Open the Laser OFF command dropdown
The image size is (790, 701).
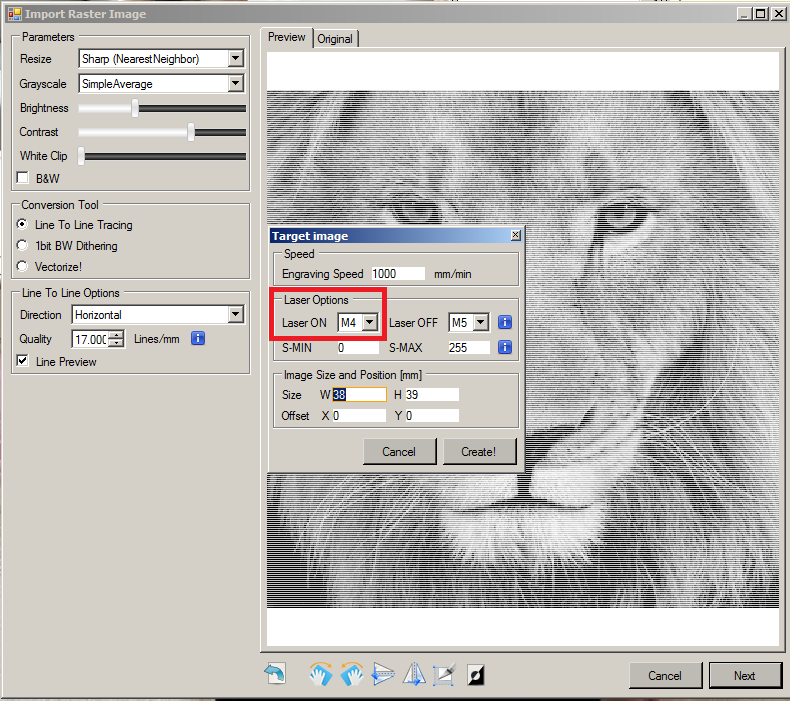(481, 322)
